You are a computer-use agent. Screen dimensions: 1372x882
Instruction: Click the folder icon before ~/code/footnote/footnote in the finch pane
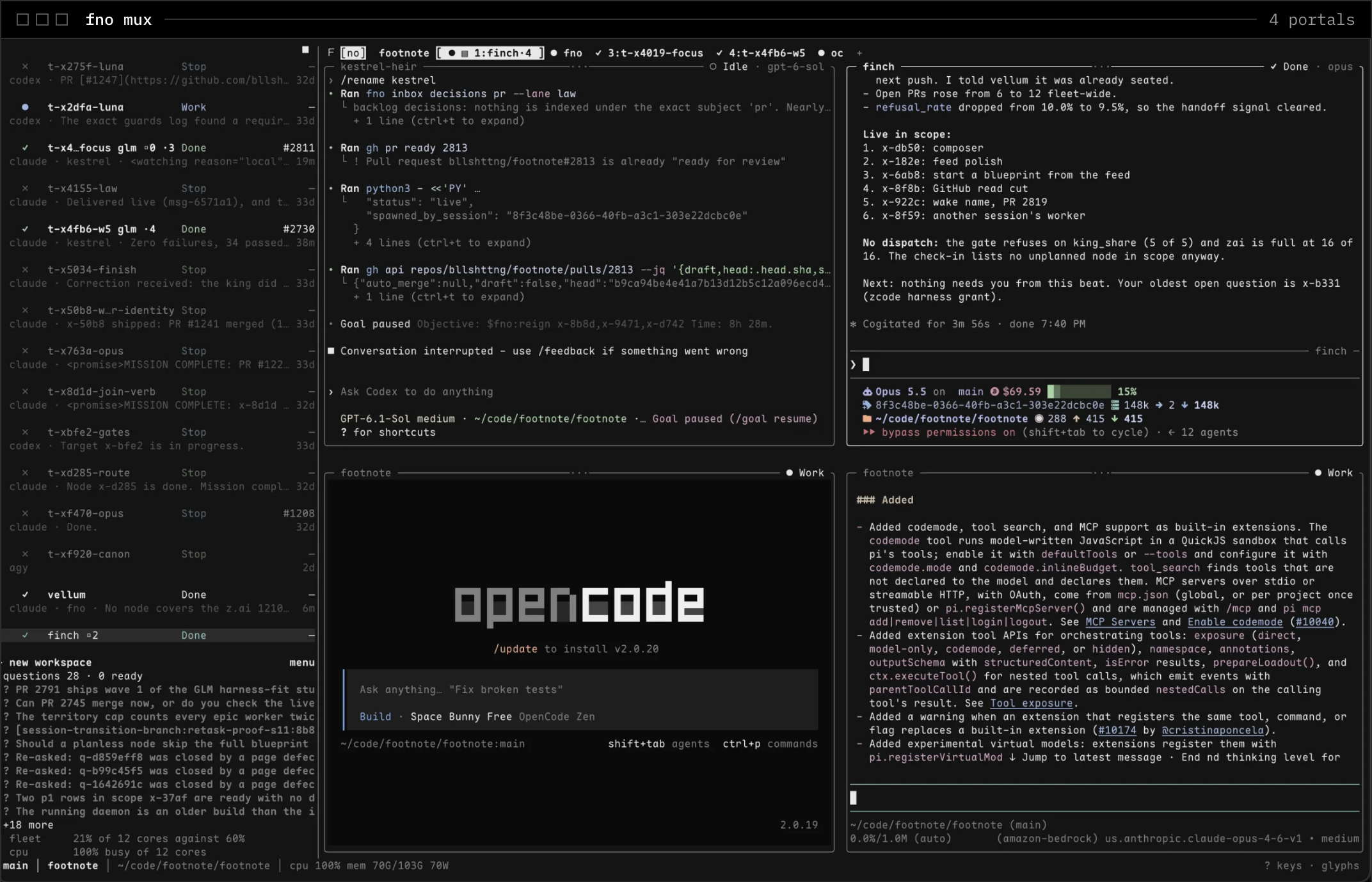(867, 419)
